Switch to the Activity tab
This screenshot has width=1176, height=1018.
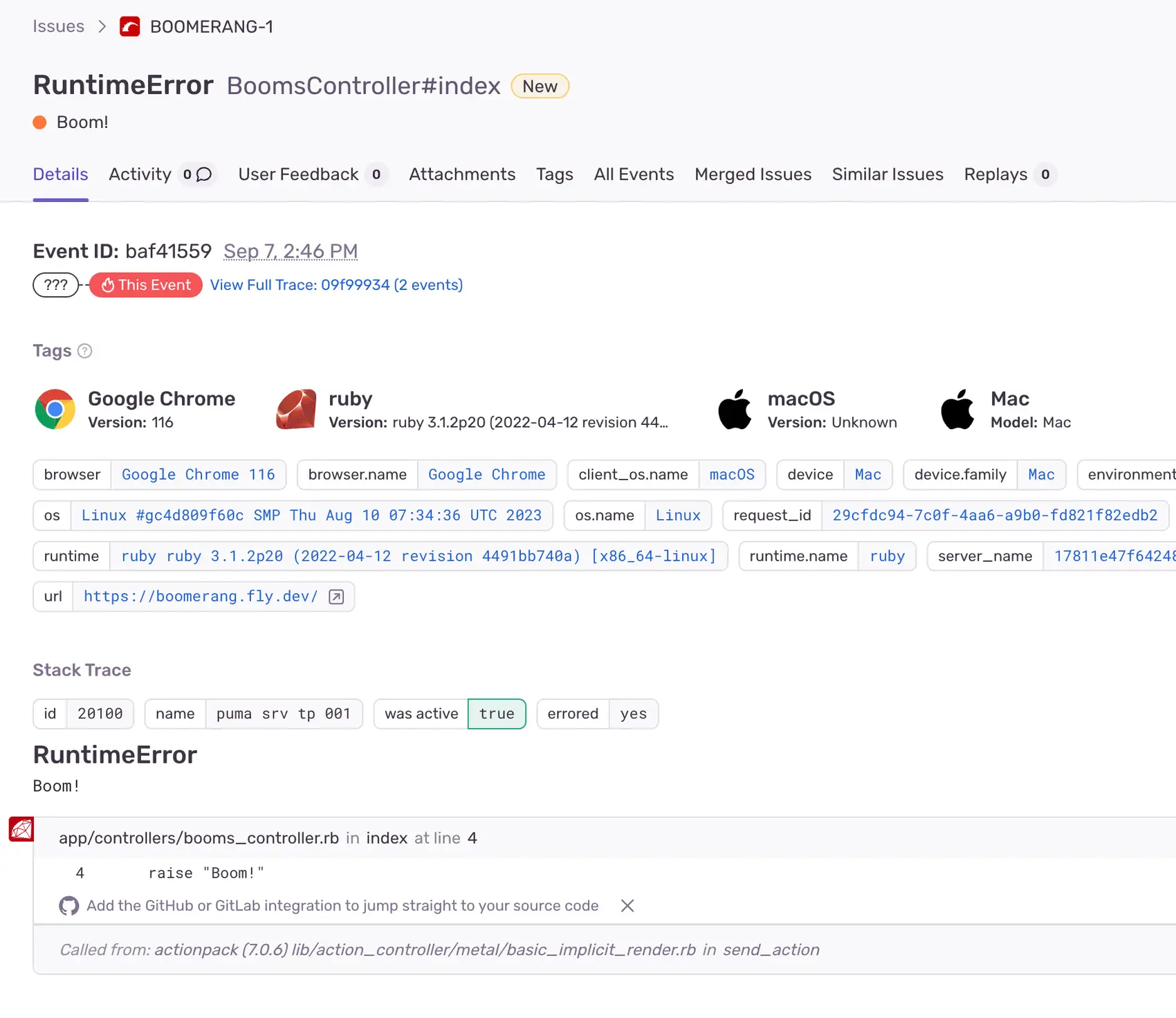click(140, 174)
